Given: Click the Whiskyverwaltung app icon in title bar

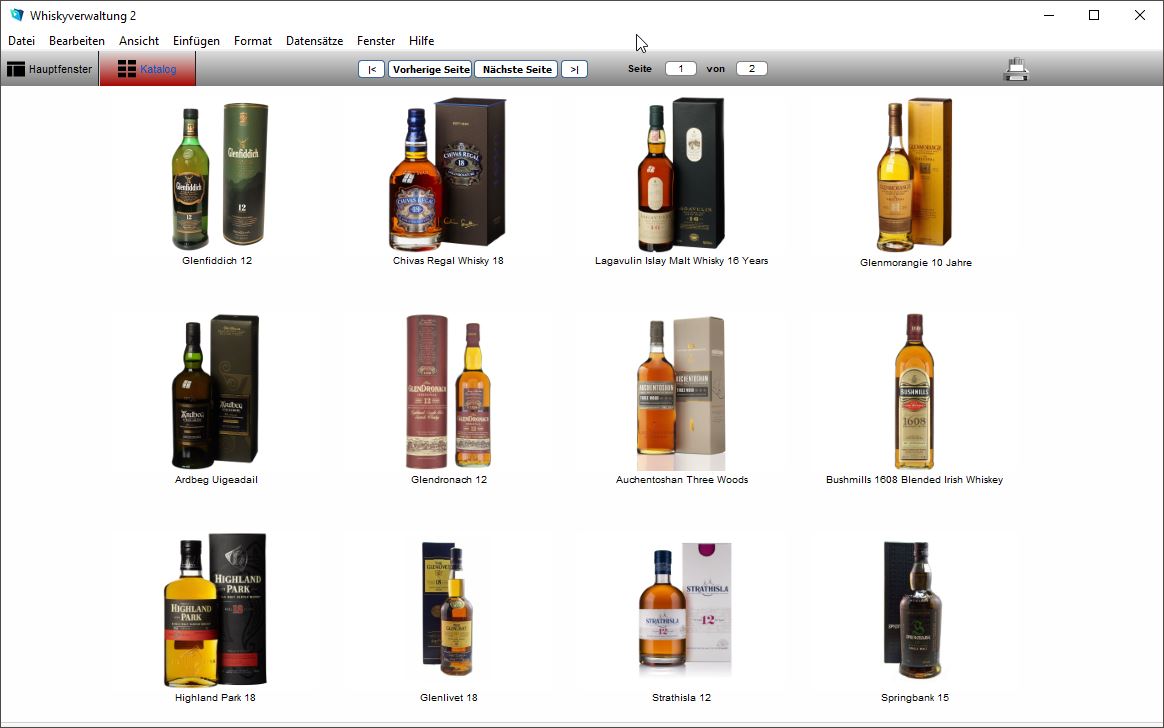Looking at the screenshot, I should (16, 15).
